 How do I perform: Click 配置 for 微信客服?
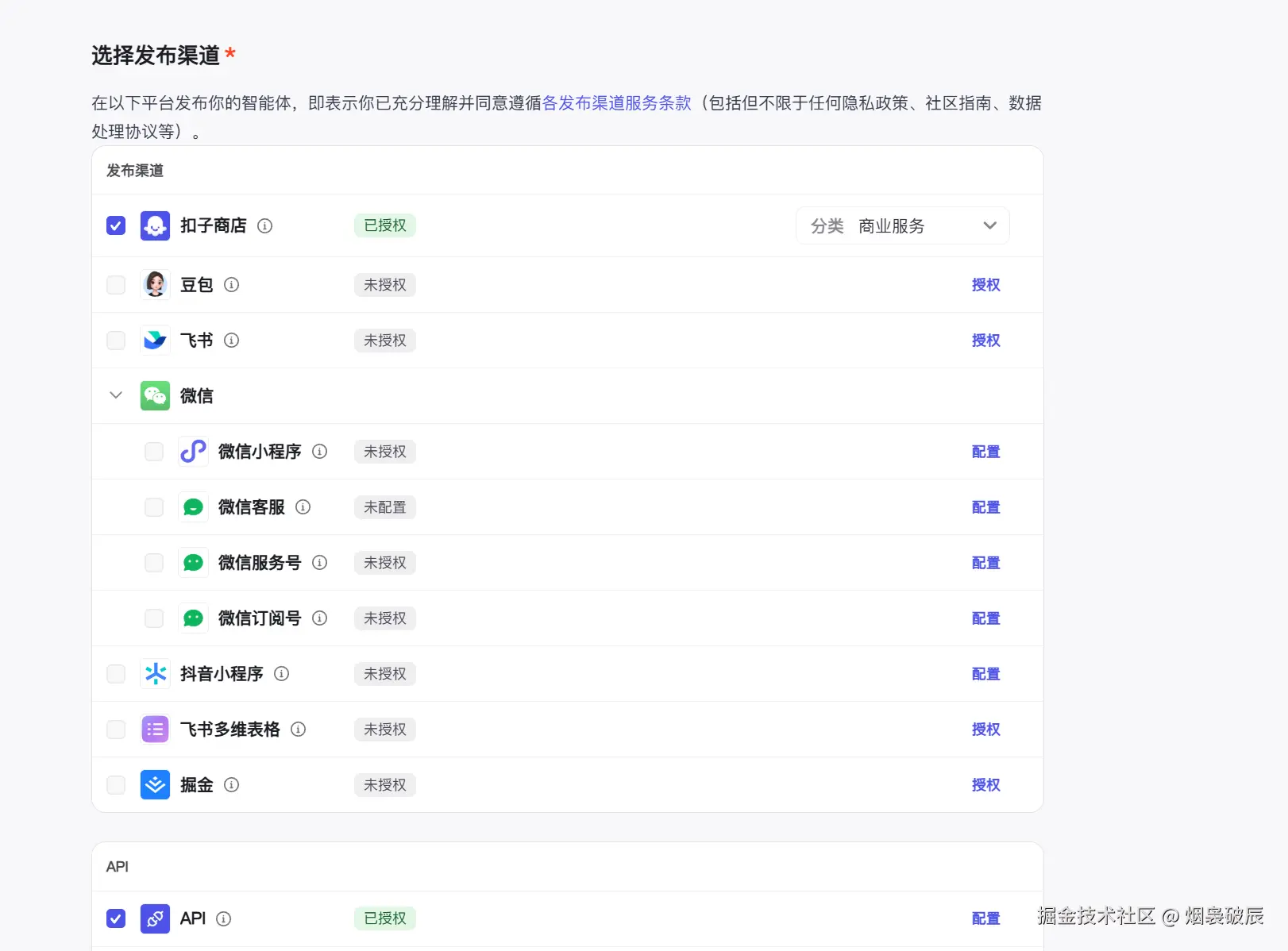pyautogui.click(x=986, y=506)
